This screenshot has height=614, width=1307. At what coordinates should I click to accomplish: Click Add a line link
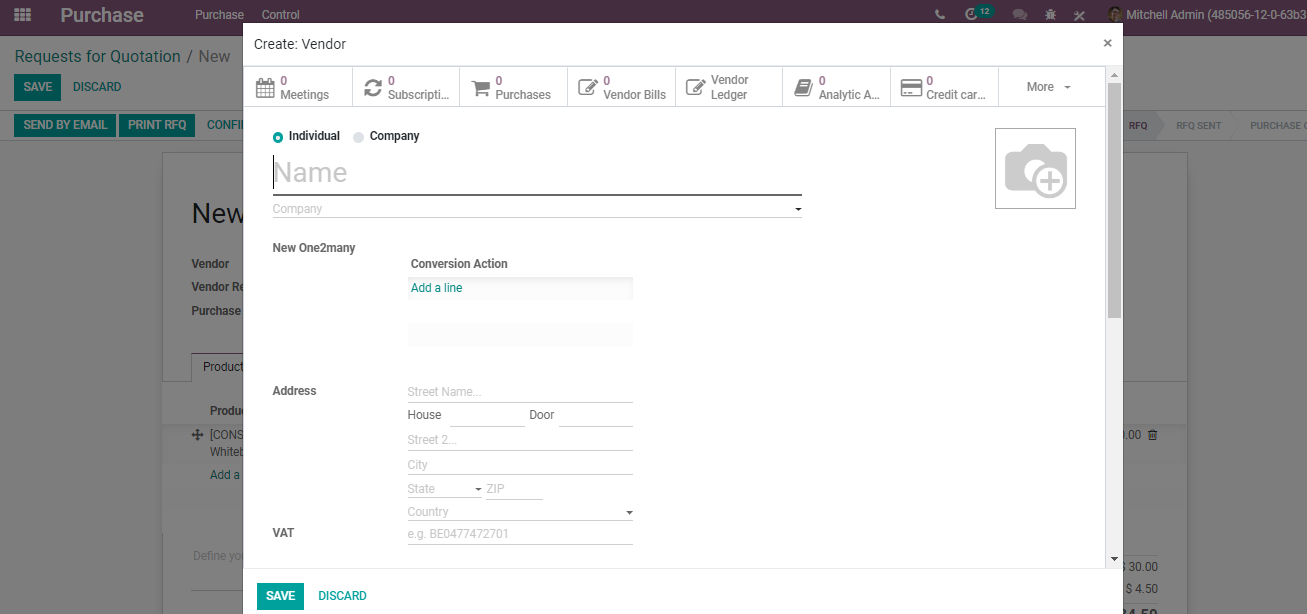tap(437, 288)
